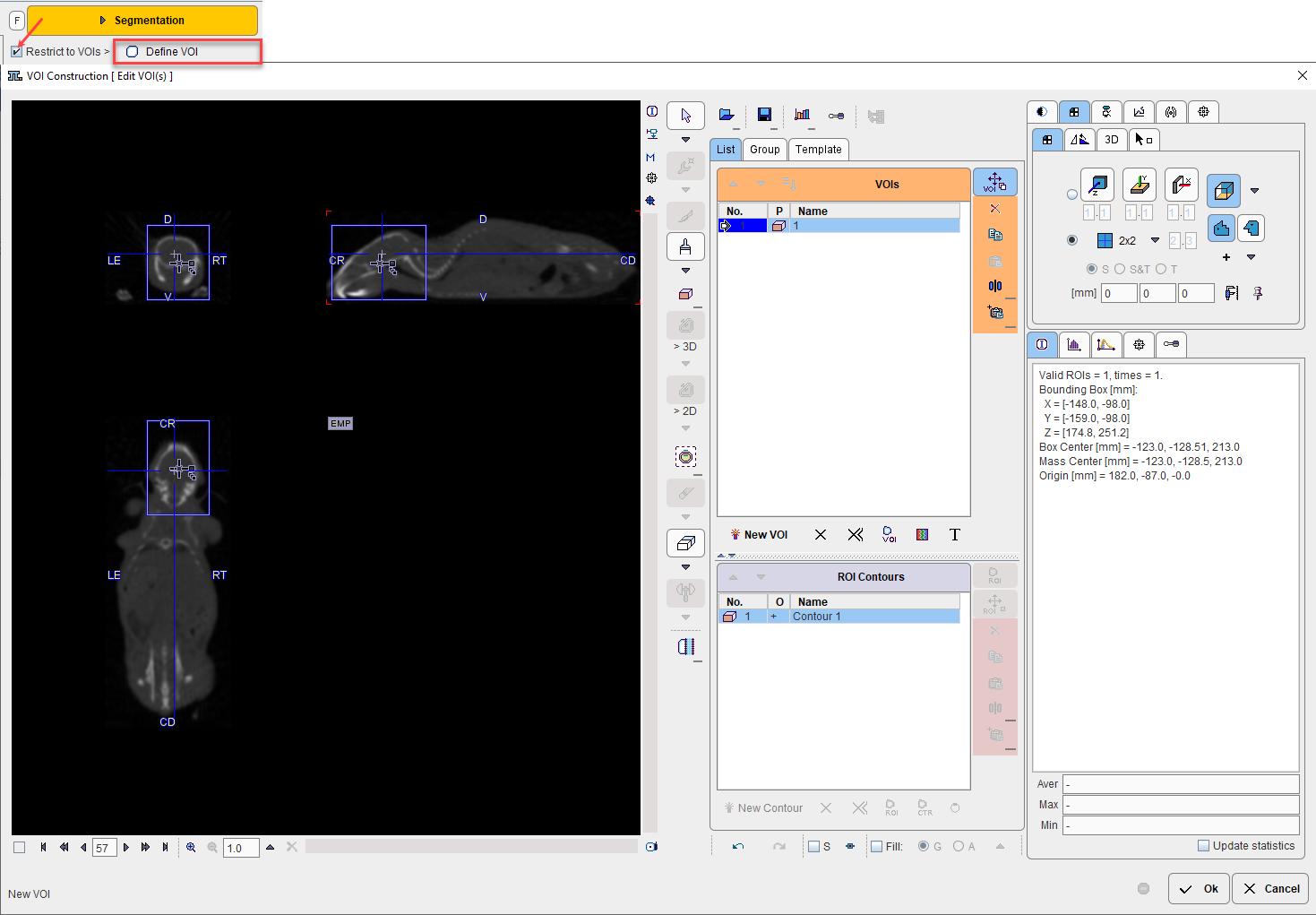Tick the checkbox below the image viewer
Image resolution: width=1316 pixels, height=915 pixels.
(19, 847)
